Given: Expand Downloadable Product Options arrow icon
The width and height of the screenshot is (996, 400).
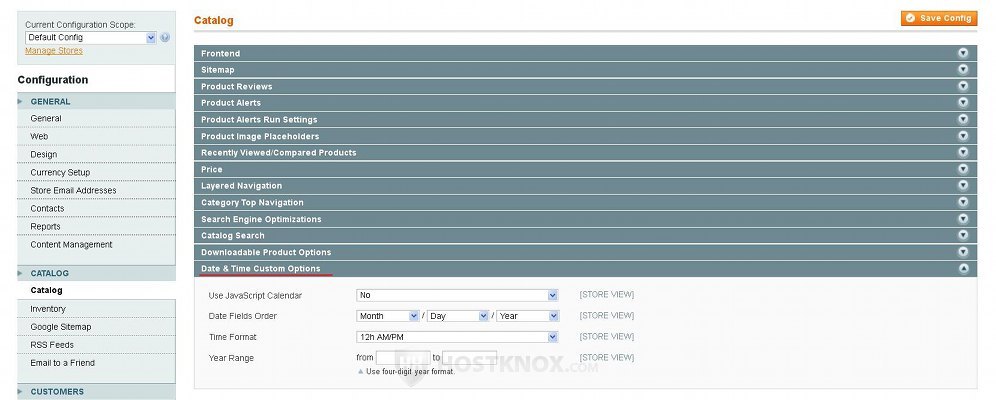Looking at the screenshot, I should [x=963, y=252].
